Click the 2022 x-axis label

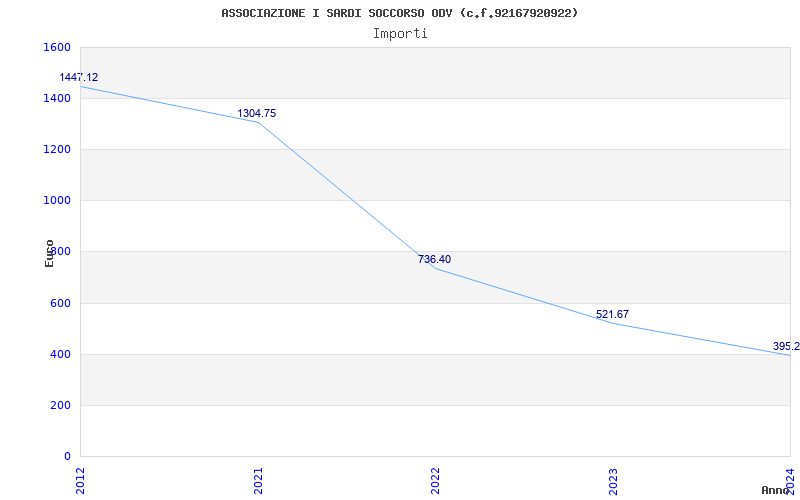(435, 481)
